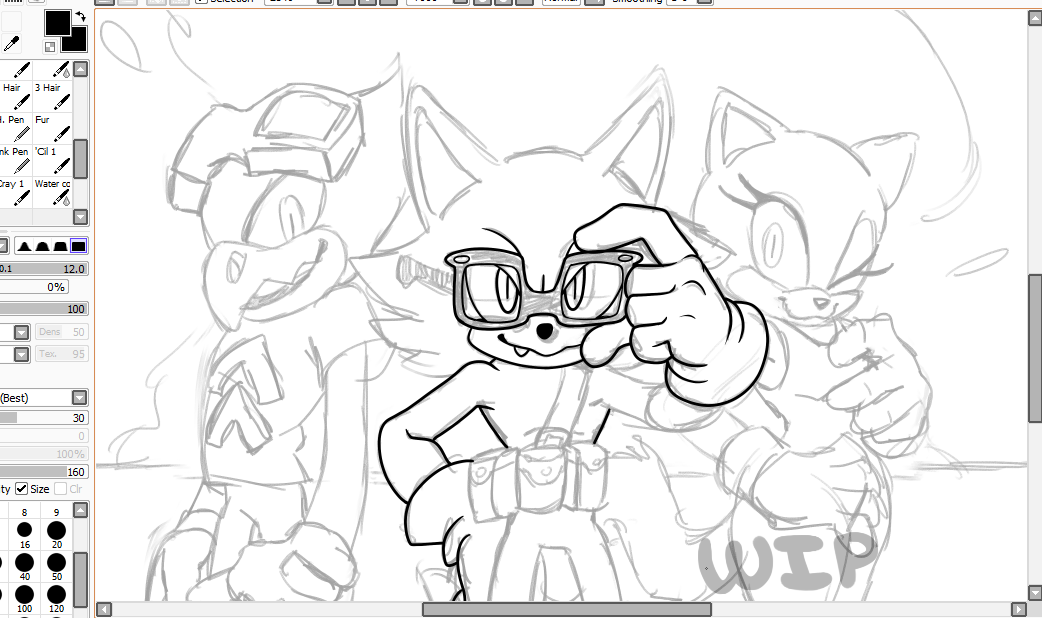Image resolution: width=1042 pixels, height=618 pixels.
Task: Choose the third brush edge shape
Action: 60,246
